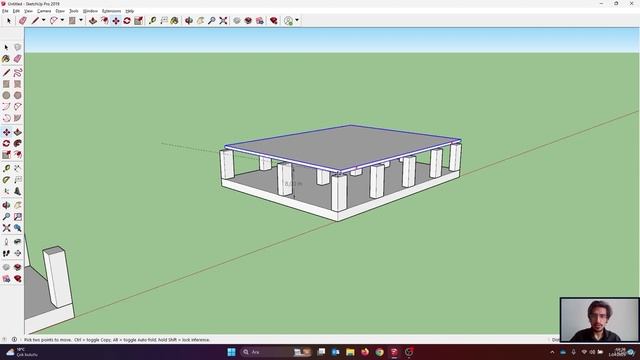Image resolution: width=640 pixels, height=360 pixels.
Task: Pick the Protractor tool in the left tool set
Action: point(6,180)
